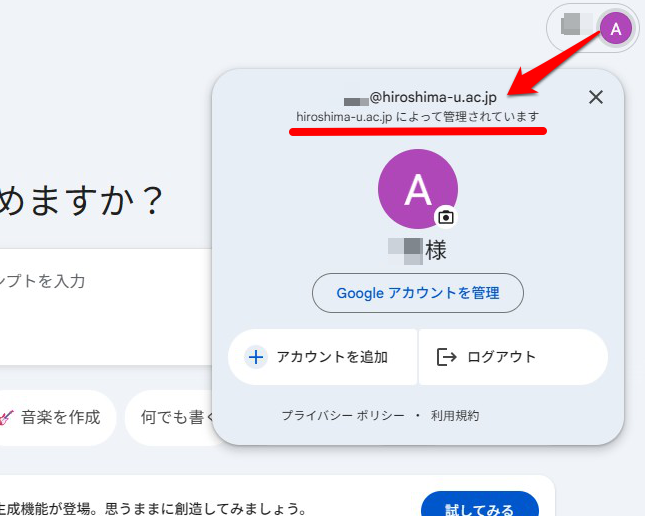Screen dimensions: 645x516
Task: Click the blurred icon beside the account avatar
Action: coord(572,25)
